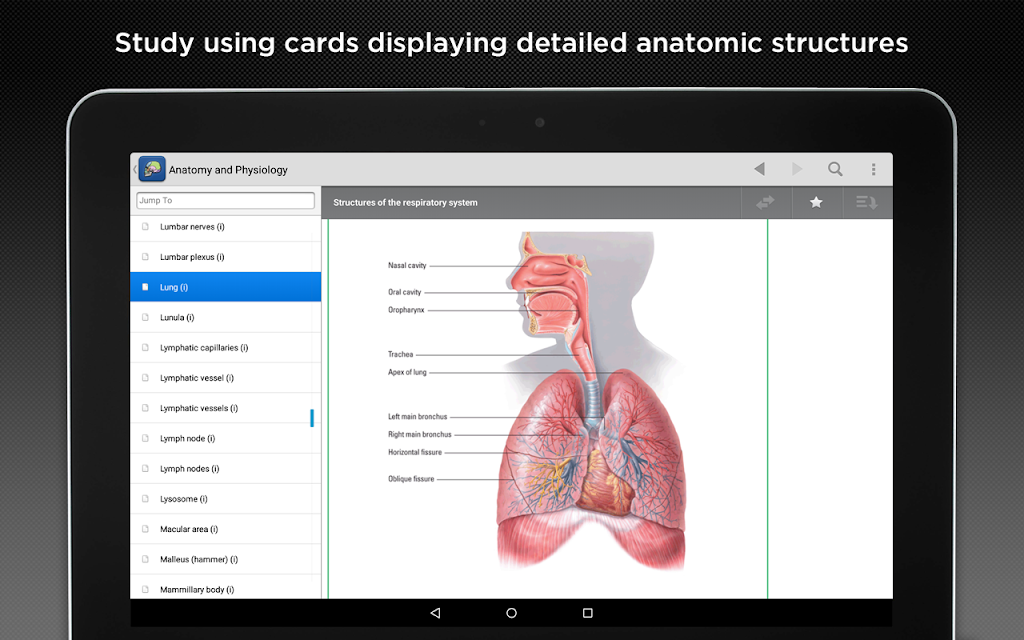Choose Lymph node (i) from list

click(x=187, y=438)
